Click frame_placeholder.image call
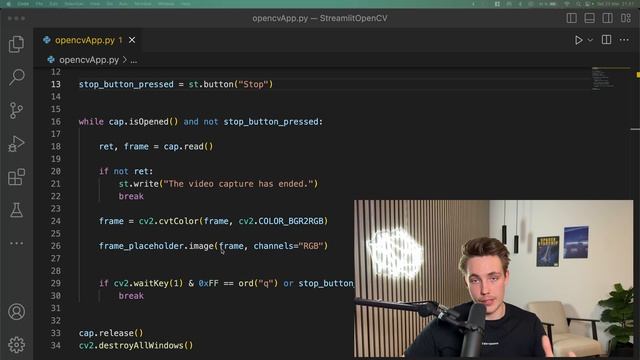Image resolution: width=640 pixels, height=360 pixels. pos(156,246)
